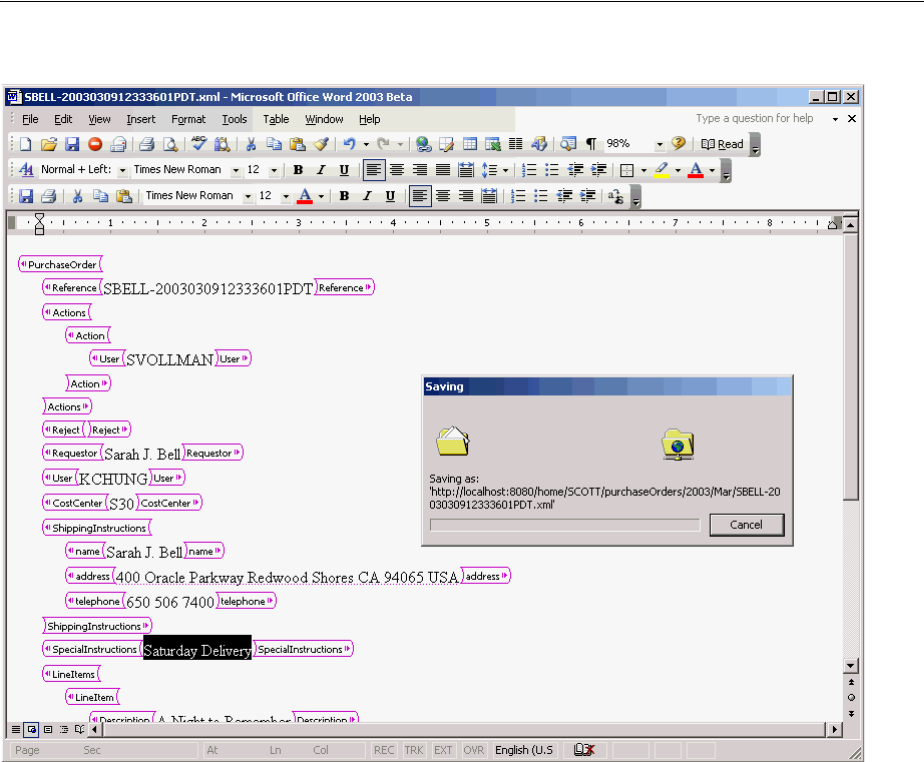Switch to Reading Layout view button
Screen dimensions: 924x762
[80, 730]
